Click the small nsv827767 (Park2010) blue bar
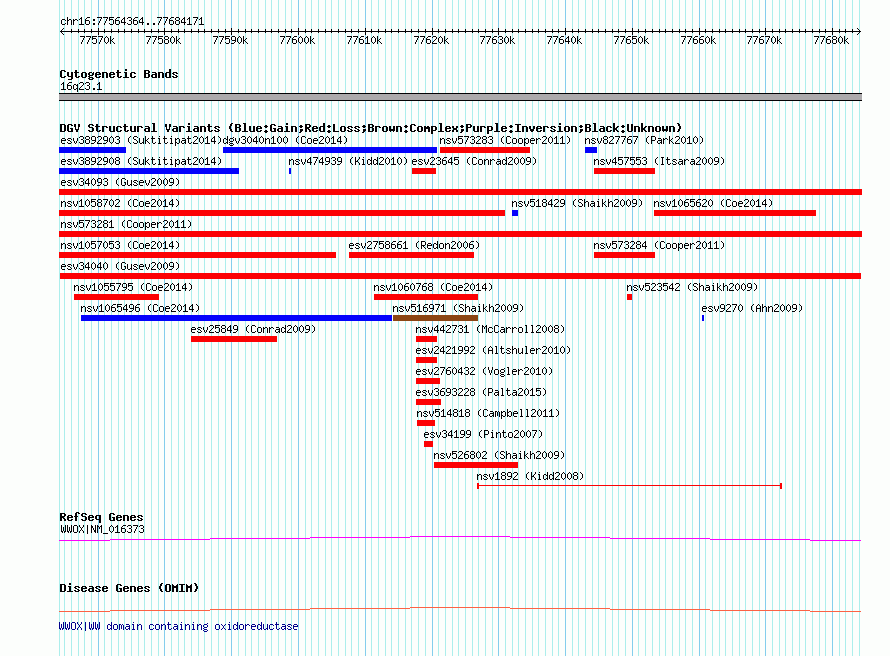This screenshot has width=890, height=656. coord(591,150)
